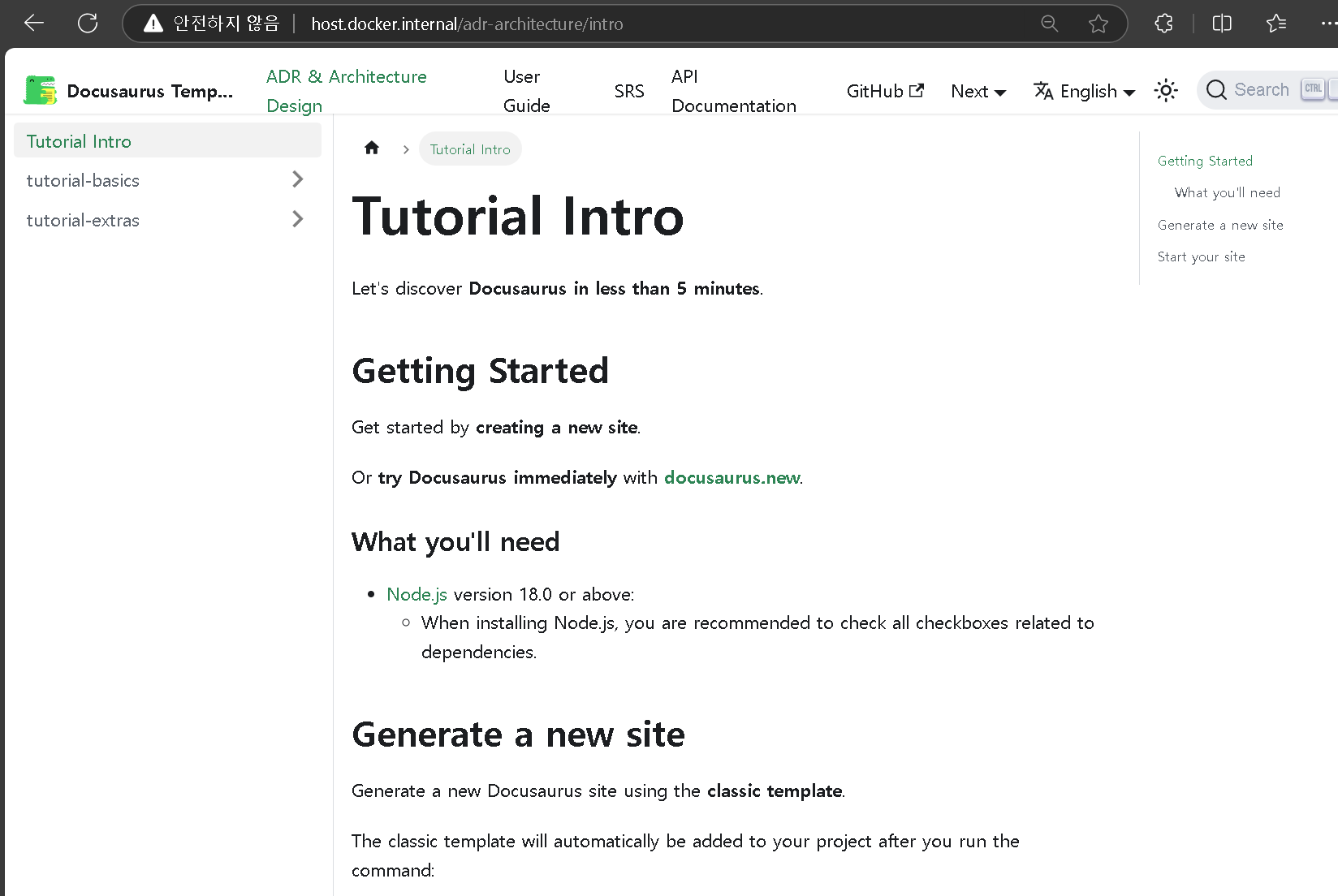The height and width of the screenshot is (896, 1338).
Task: Expand the tutorial-extras category chevron
Action: tap(298, 219)
